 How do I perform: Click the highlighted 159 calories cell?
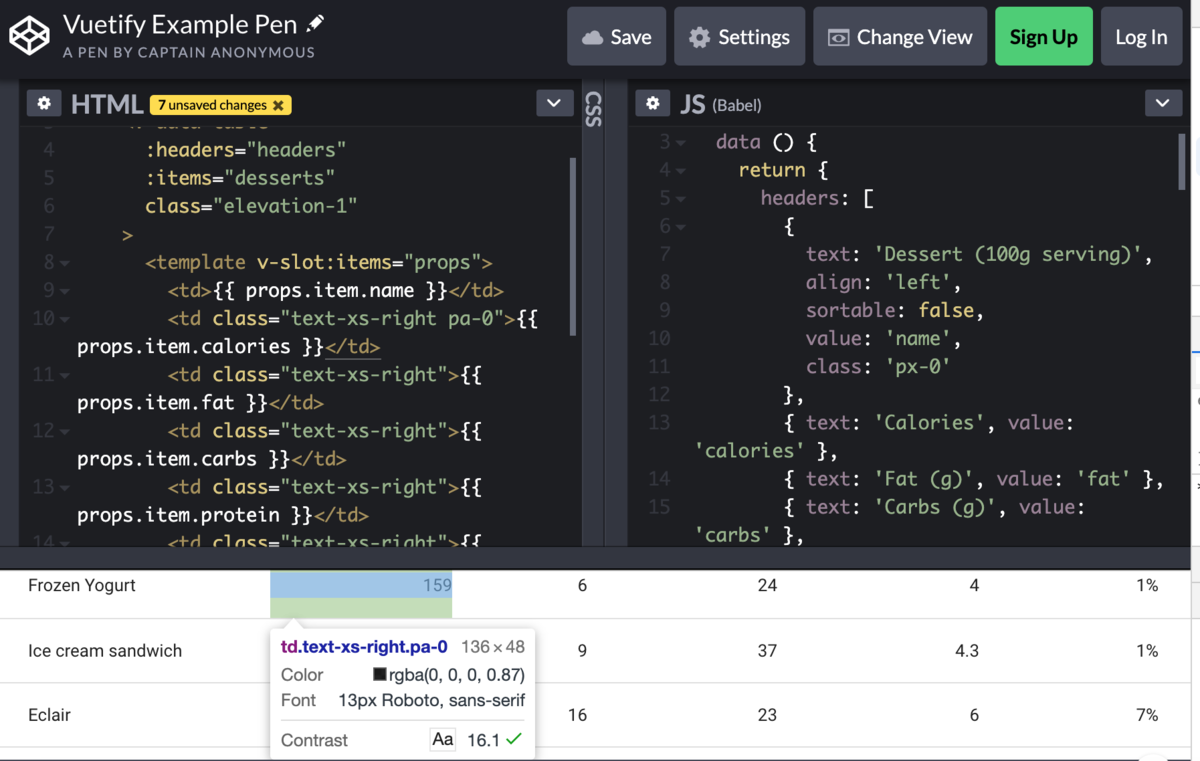361,594
